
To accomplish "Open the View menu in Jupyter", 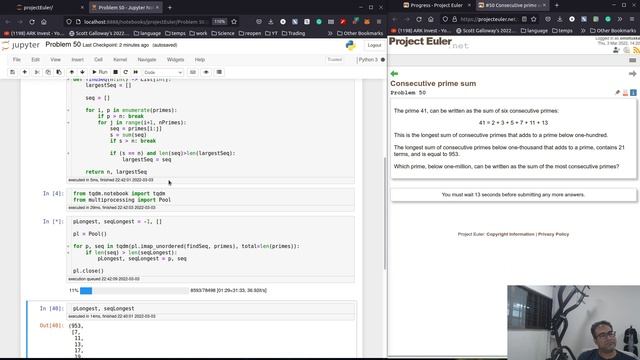I will (55, 60).
